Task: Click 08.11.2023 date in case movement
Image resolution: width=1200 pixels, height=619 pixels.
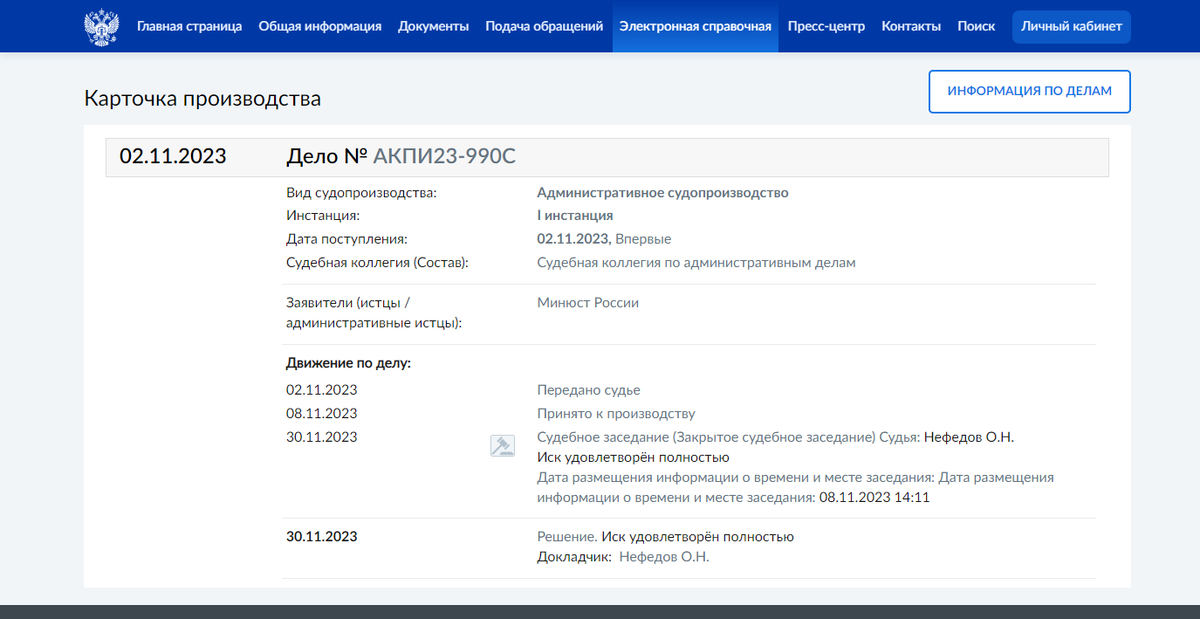Action: coord(322,413)
